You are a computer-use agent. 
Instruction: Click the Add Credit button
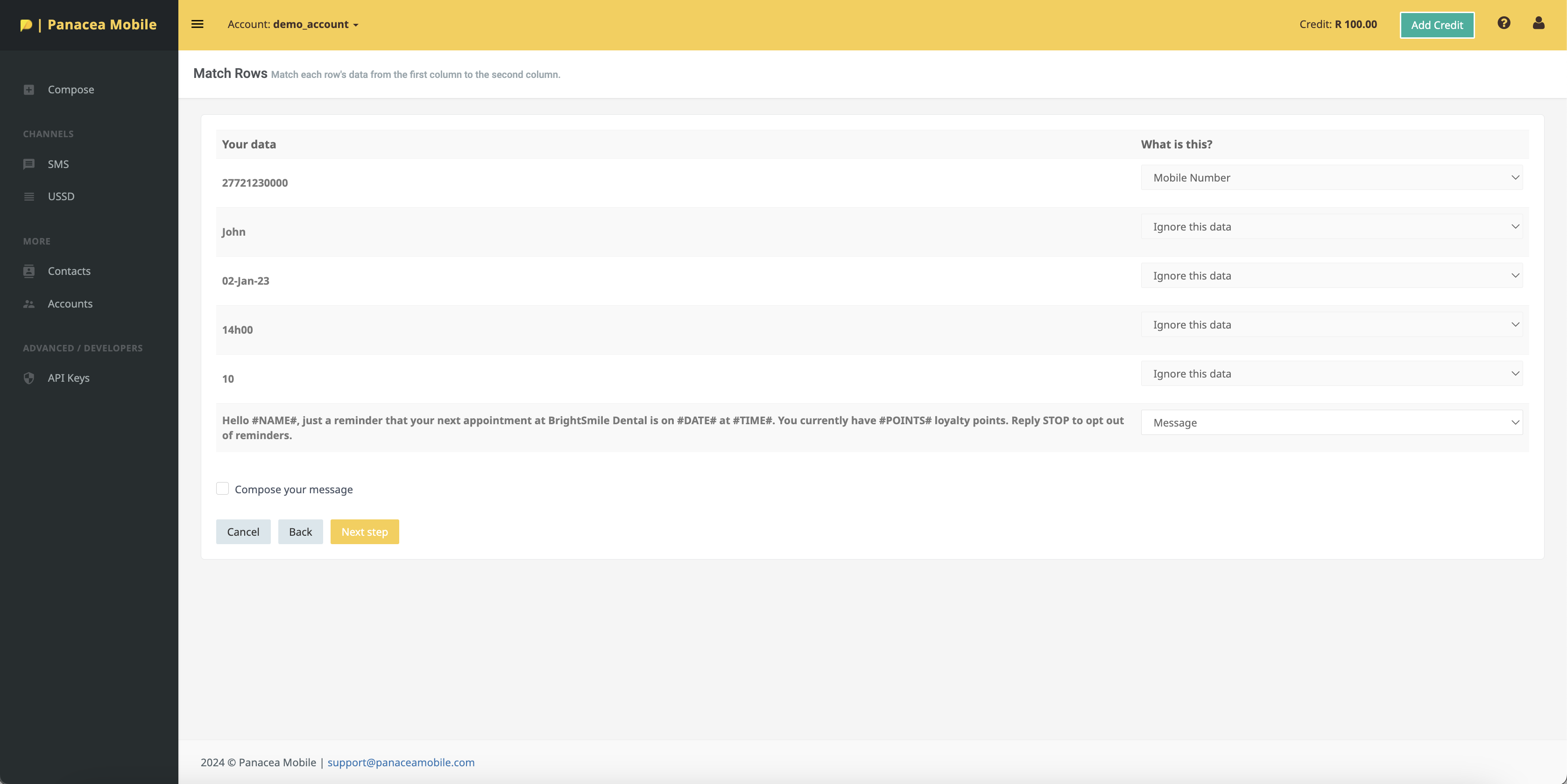pos(1436,25)
